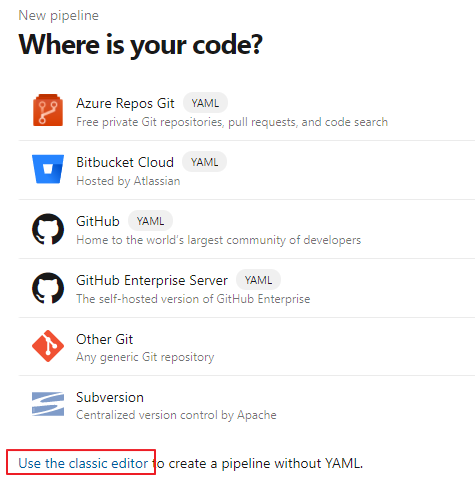Click the description 'Hosted by Atlassian'

pyautogui.click(x=128, y=181)
